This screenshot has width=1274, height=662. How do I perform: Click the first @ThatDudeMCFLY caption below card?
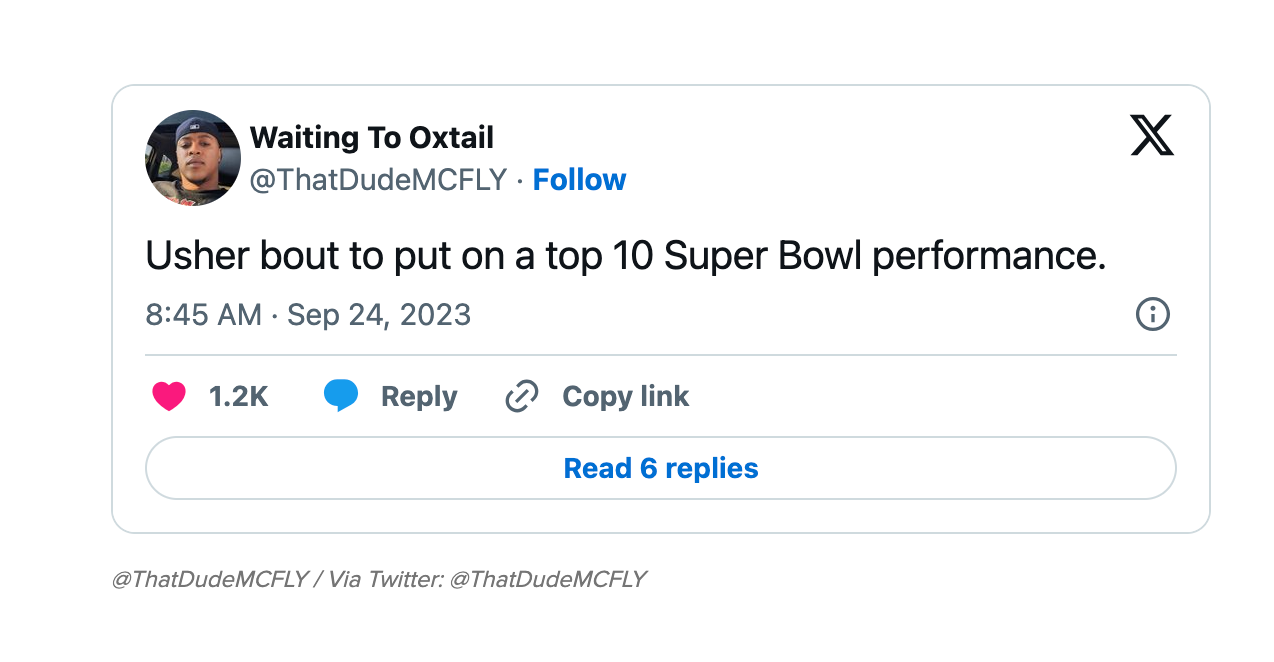coord(210,579)
